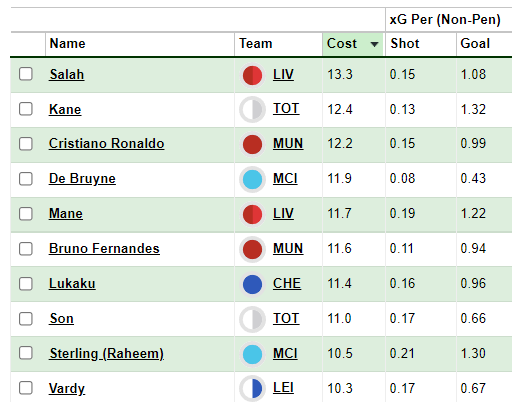Toggle the Cost column sort arrow
This screenshot has width=512, height=402.
[x=374, y=44]
